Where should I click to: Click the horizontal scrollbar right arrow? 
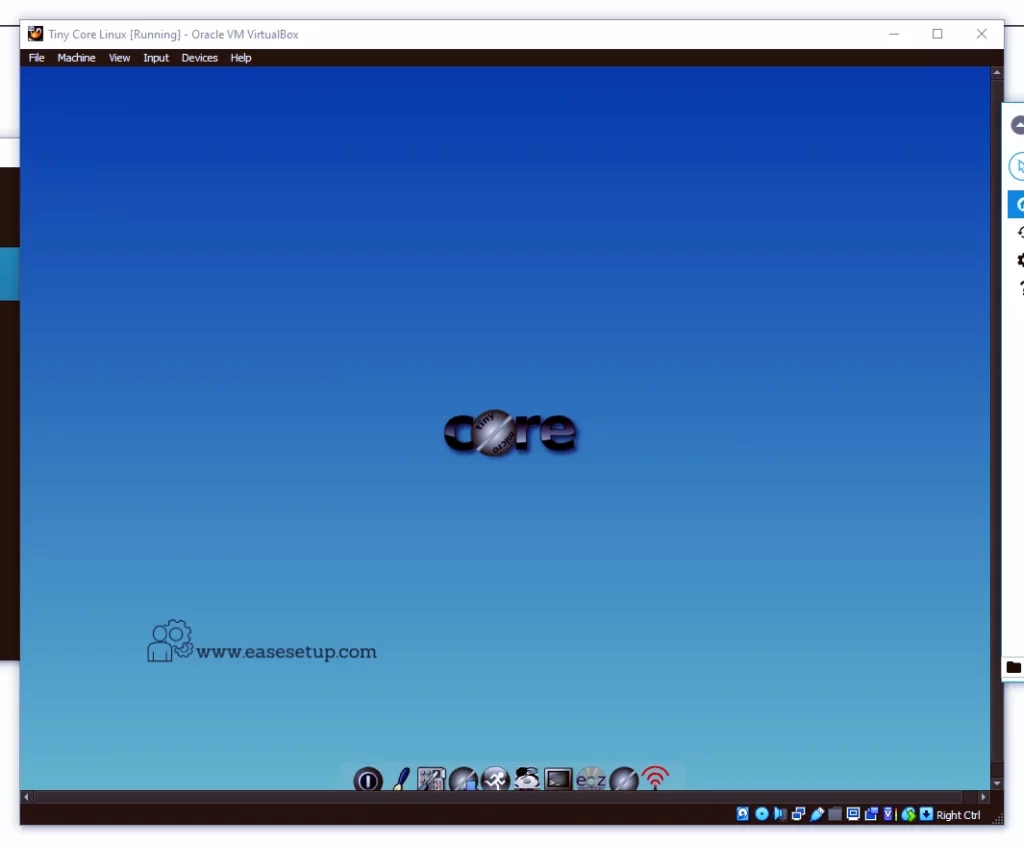point(983,797)
